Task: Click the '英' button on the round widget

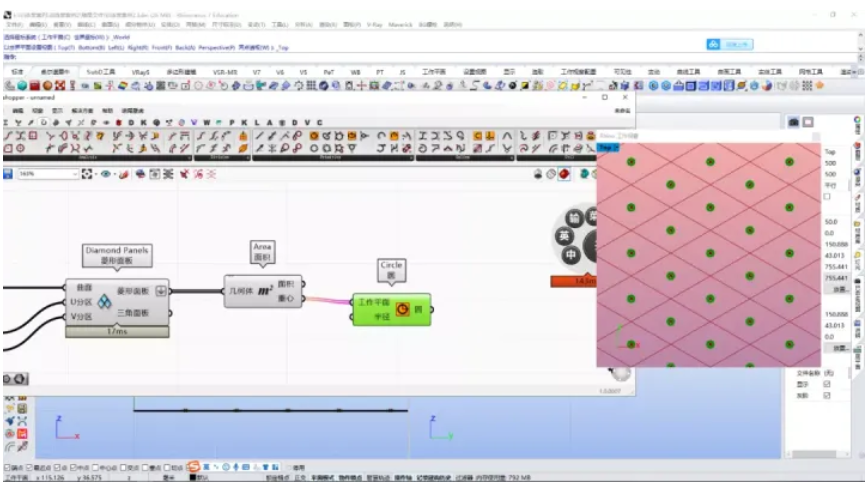Action: (x=564, y=236)
